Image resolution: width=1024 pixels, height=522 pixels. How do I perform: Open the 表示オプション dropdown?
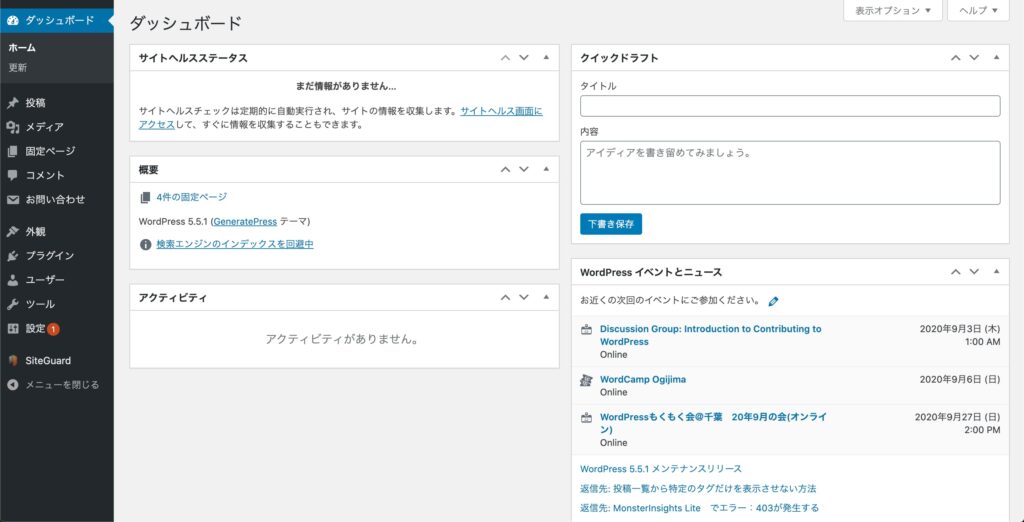pos(893,10)
